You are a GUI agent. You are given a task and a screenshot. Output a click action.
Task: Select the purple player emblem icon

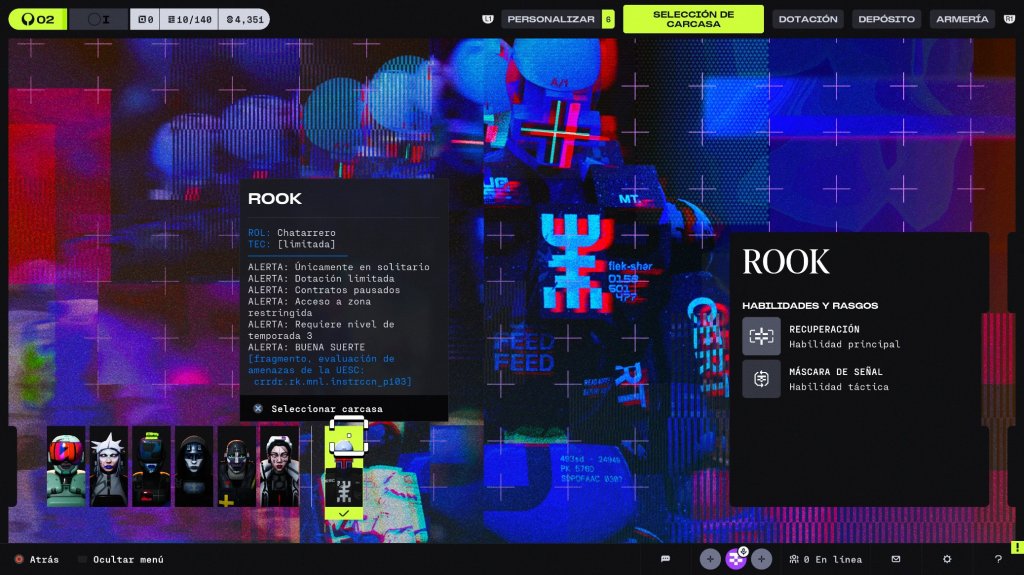pyautogui.click(x=737, y=559)
